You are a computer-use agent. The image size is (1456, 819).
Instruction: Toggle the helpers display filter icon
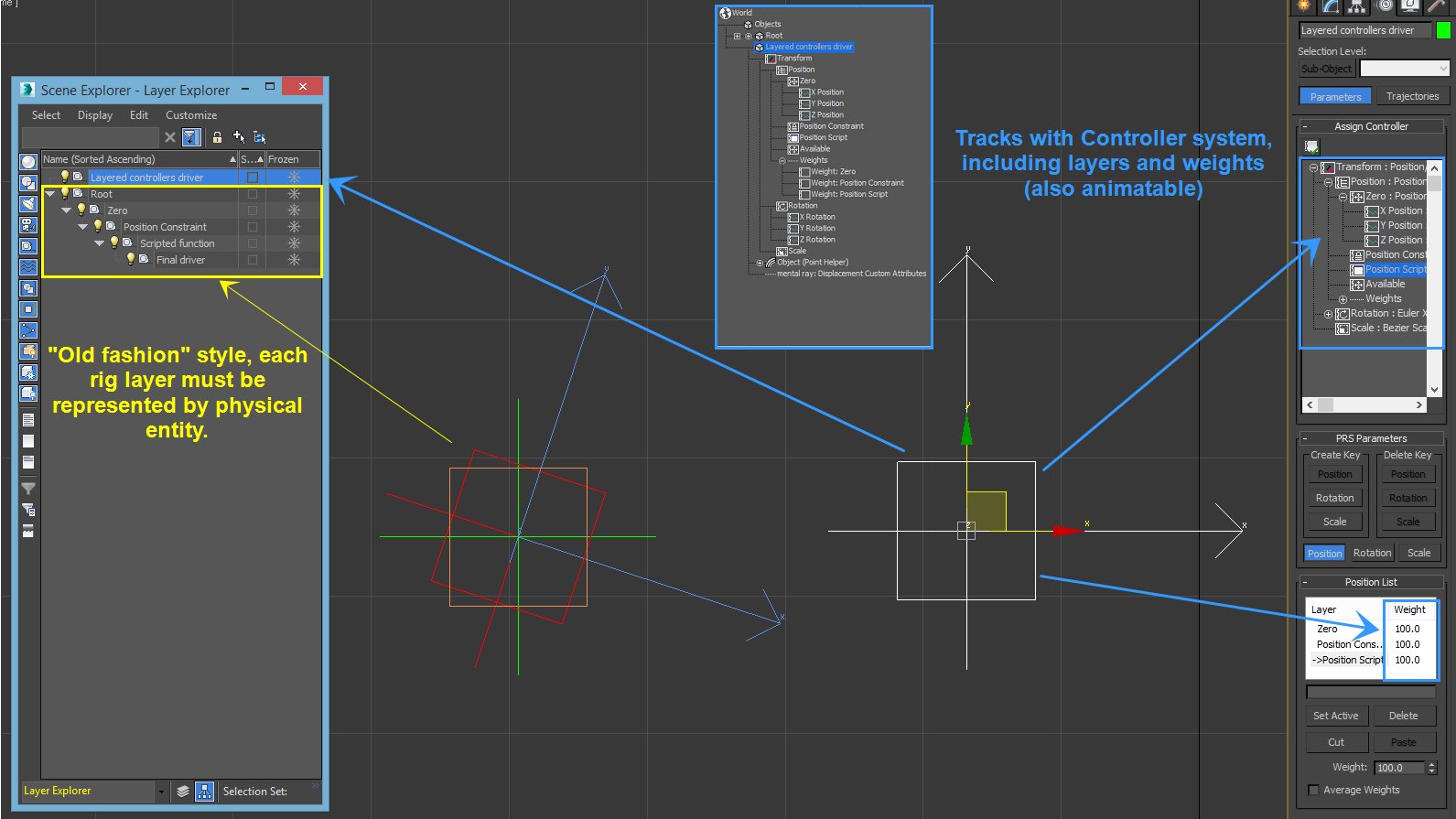28,246
